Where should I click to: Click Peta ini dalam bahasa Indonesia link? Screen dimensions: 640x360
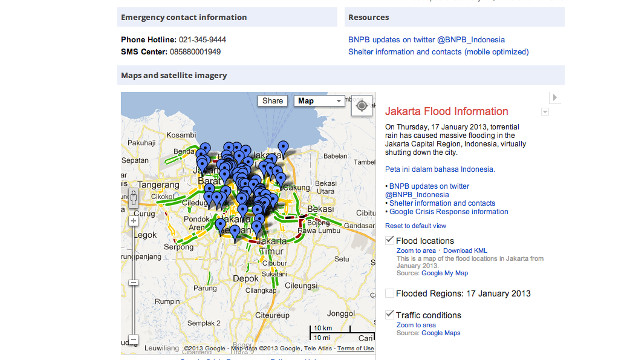pos(440,169)
